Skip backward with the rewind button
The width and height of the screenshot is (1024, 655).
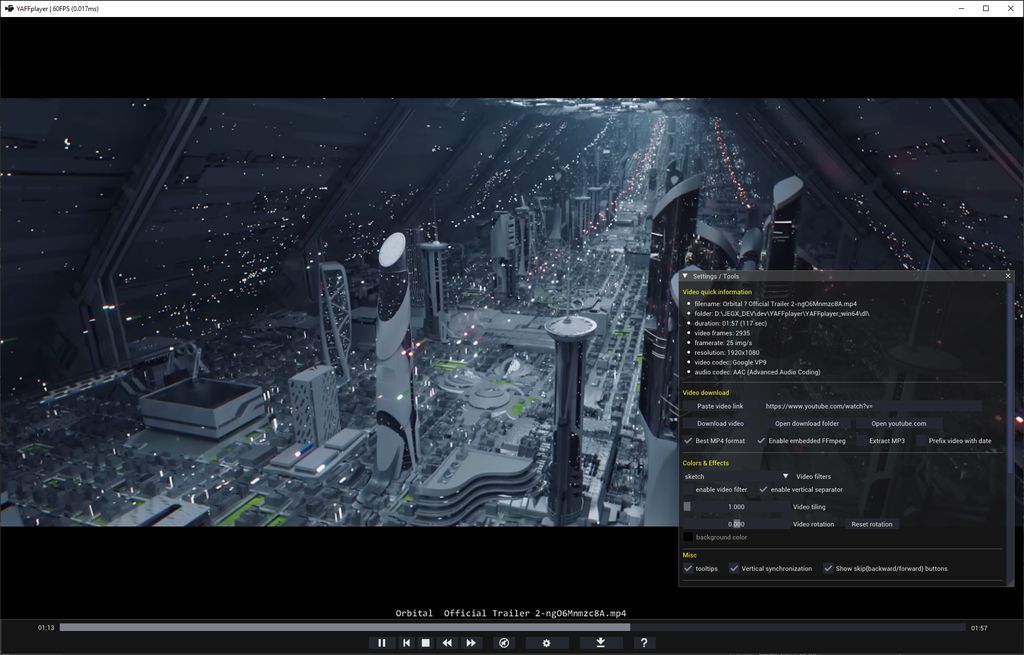[447, 643]
